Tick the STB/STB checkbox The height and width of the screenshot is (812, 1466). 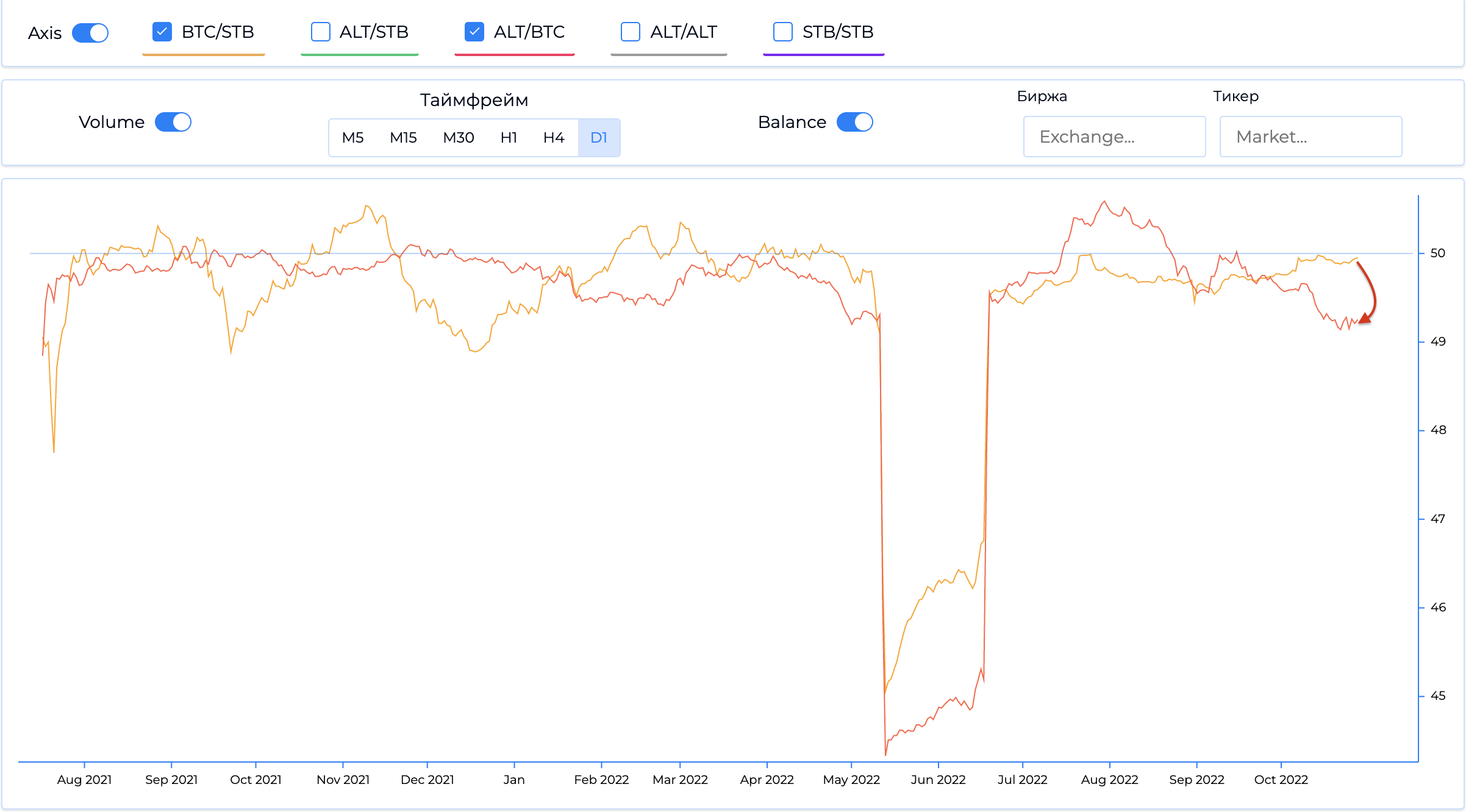783,32
